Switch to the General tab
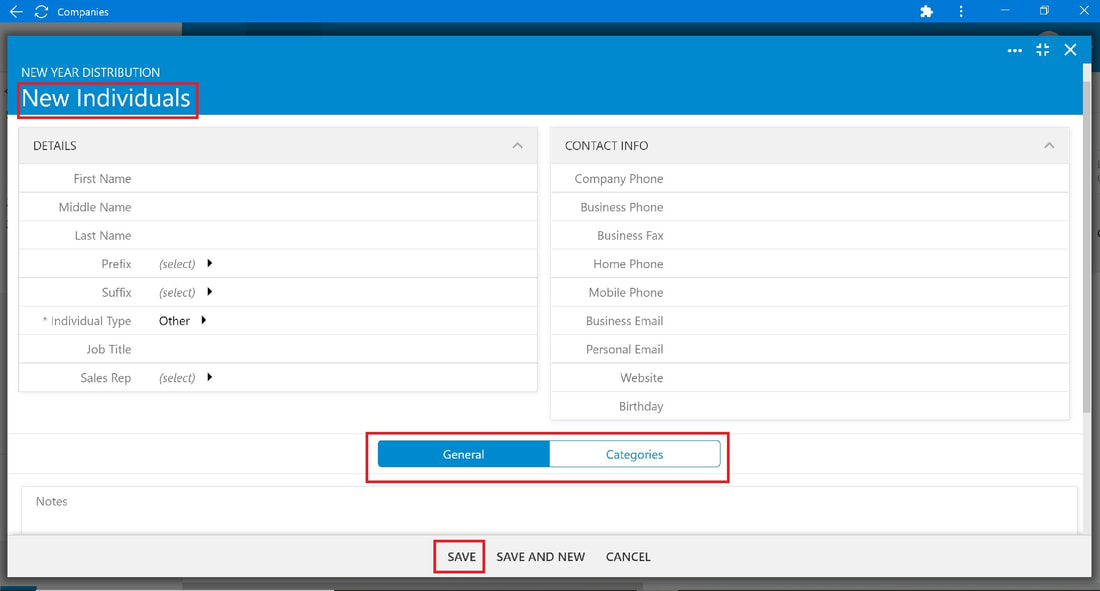Screen dimensions: 1100x591 464,454
